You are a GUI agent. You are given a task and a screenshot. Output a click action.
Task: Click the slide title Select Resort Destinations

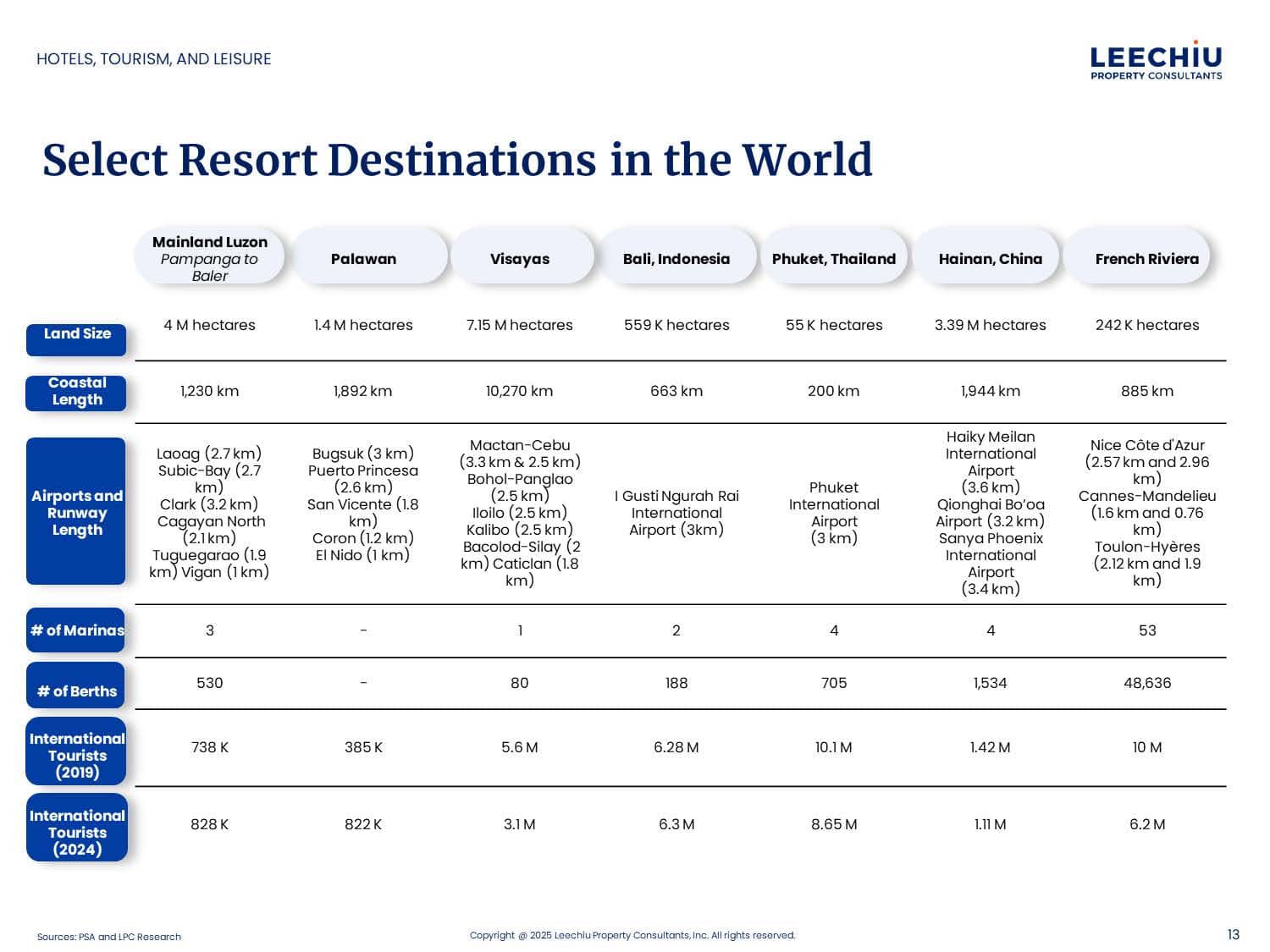(x=457, y=160)
